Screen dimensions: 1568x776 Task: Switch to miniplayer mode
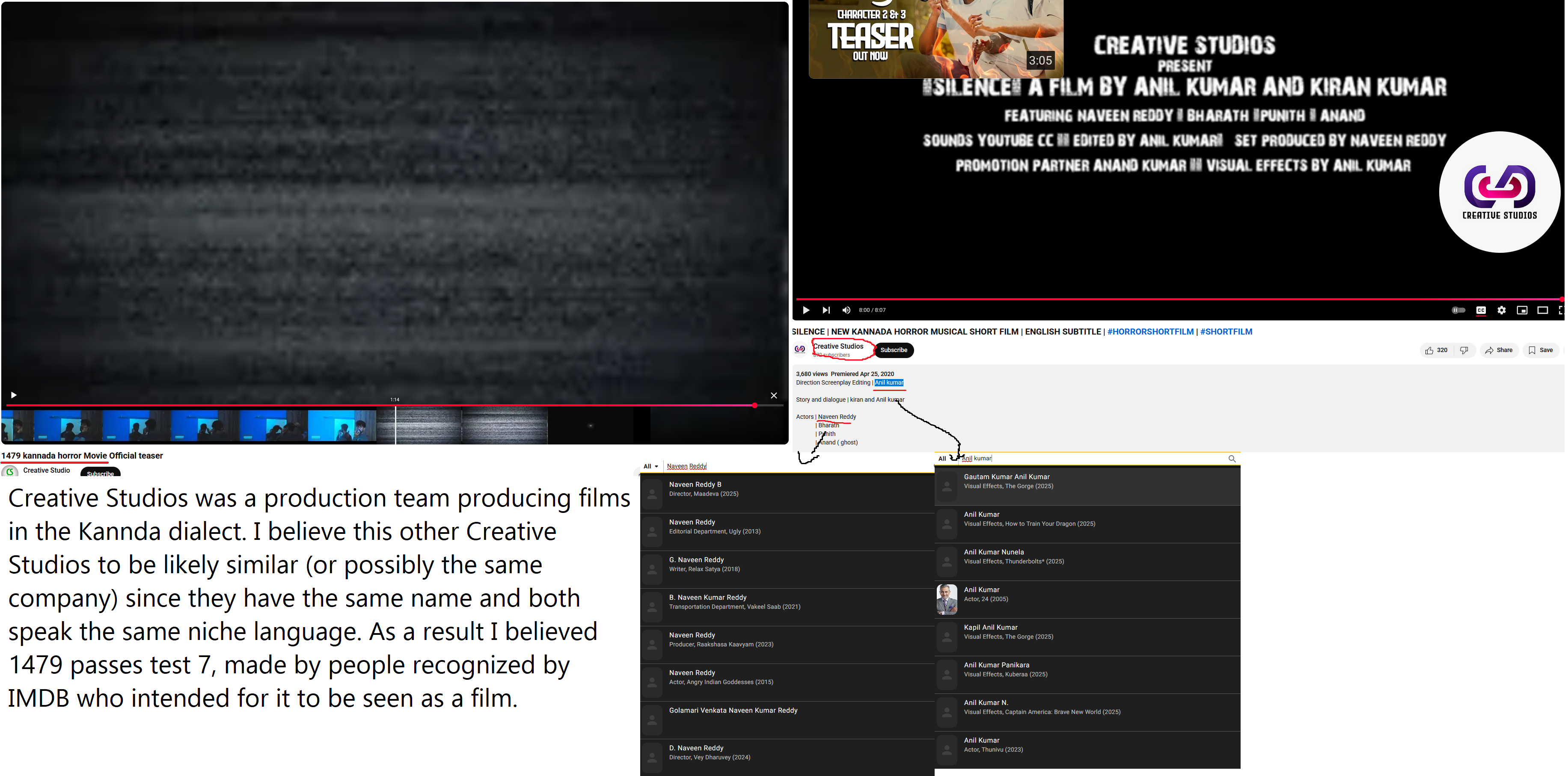[x=1522, y=311]
